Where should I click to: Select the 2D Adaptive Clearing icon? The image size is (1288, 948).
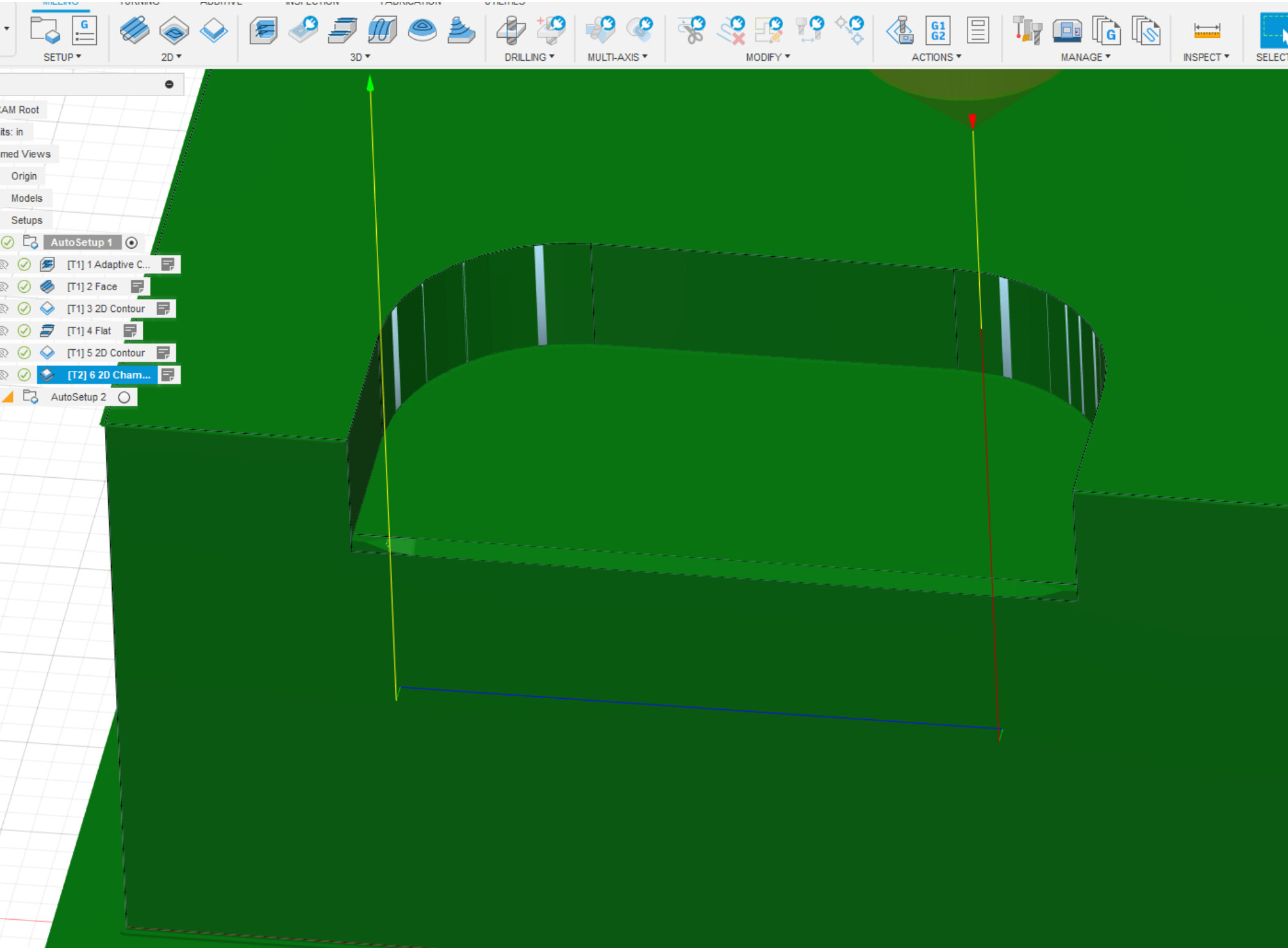[x=134, y=30]
